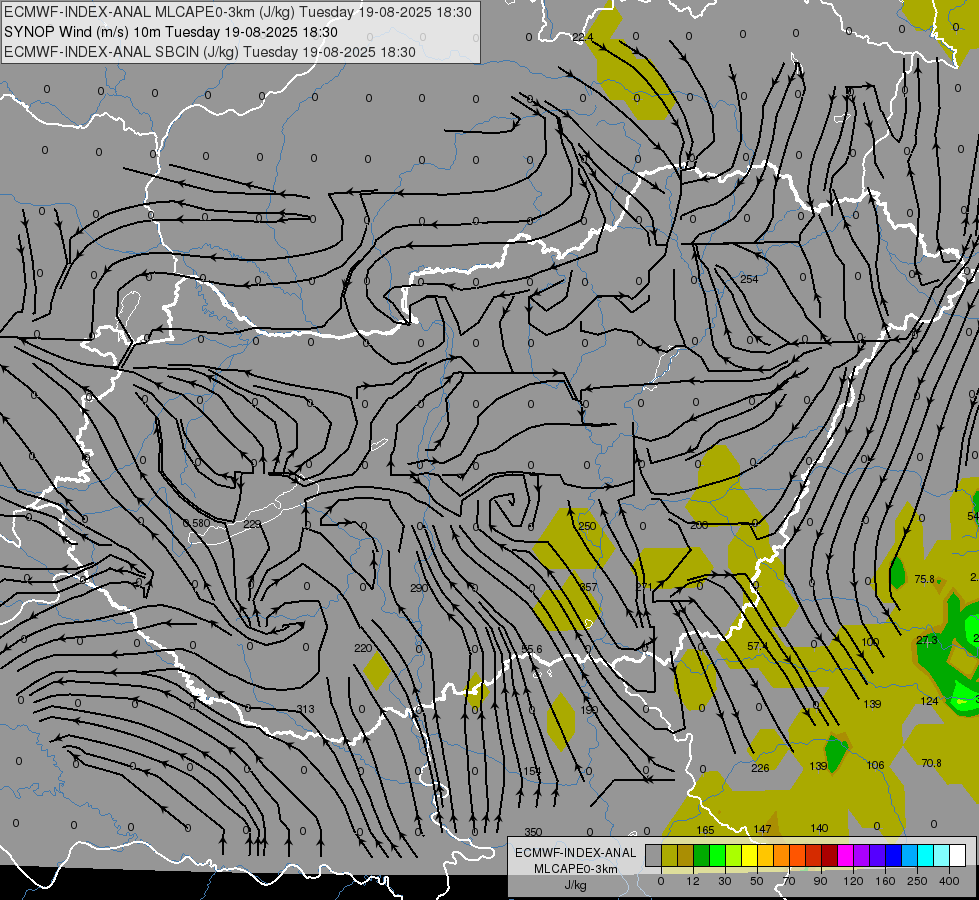
Task: Click the legend tick value '30'
Action: click(725, 881)
